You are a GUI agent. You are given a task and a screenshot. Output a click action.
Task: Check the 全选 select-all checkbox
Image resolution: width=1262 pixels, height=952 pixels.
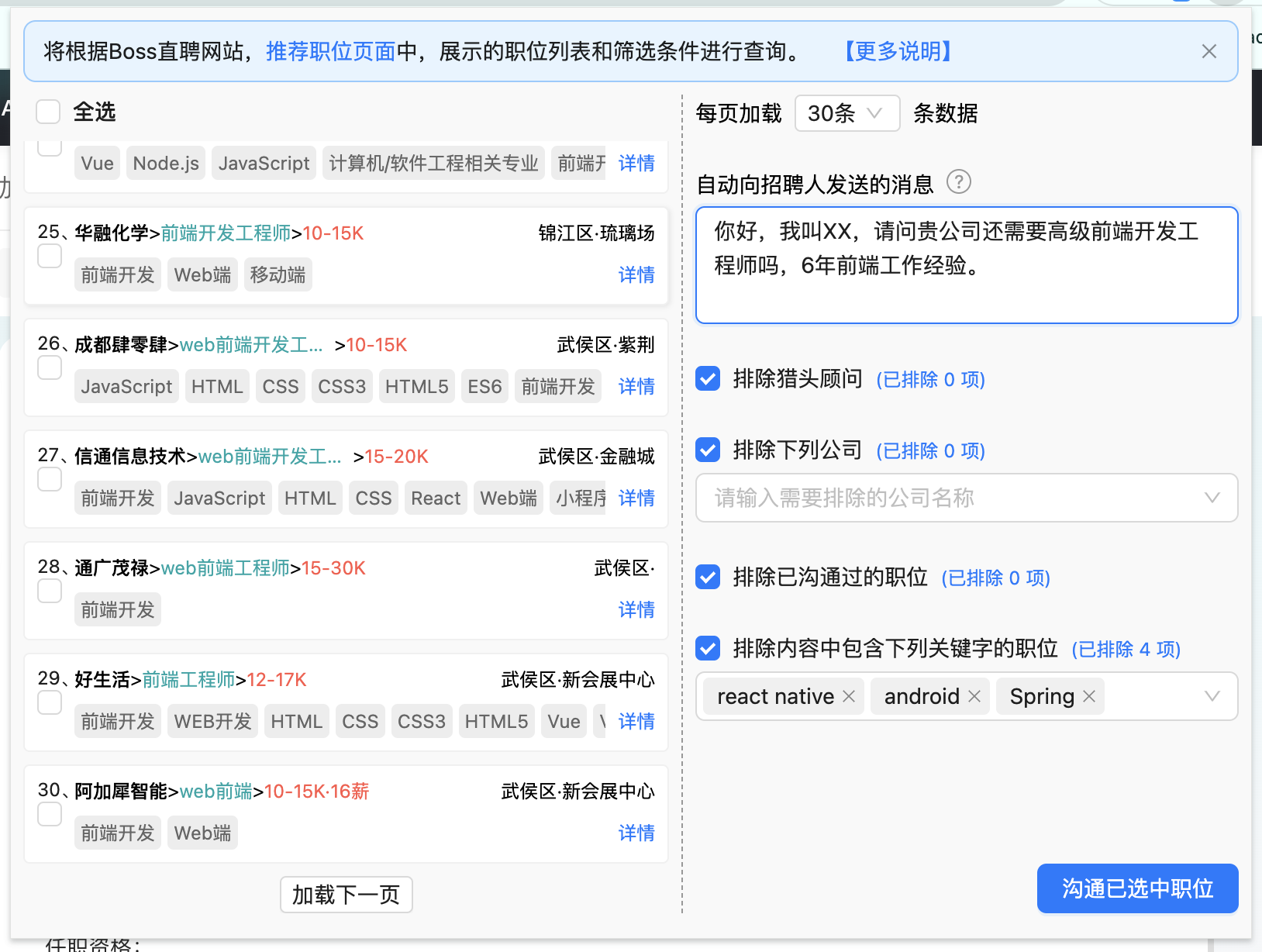click(x=48, y=112)
